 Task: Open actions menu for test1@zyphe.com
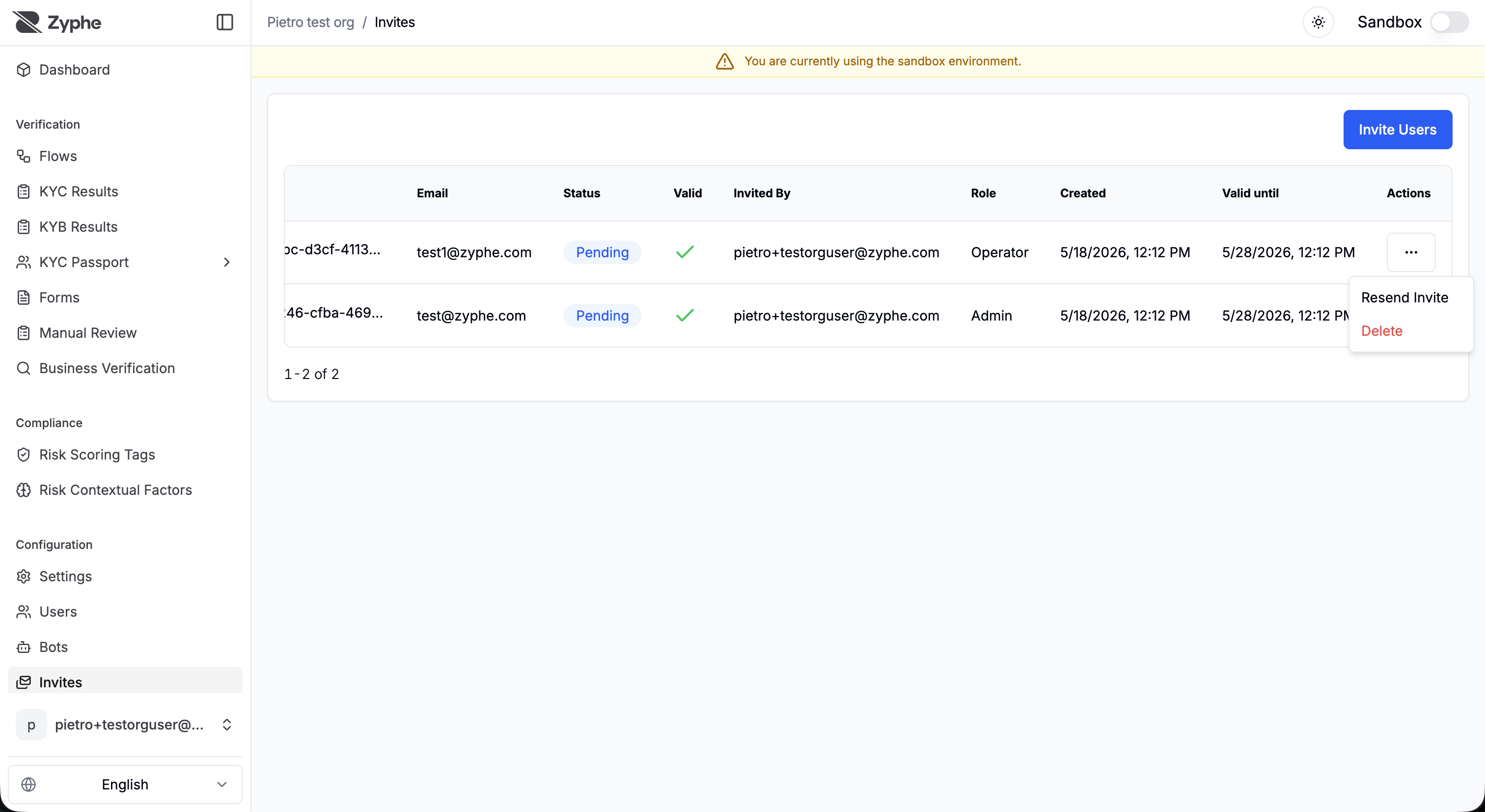[x=1411, y=252]
